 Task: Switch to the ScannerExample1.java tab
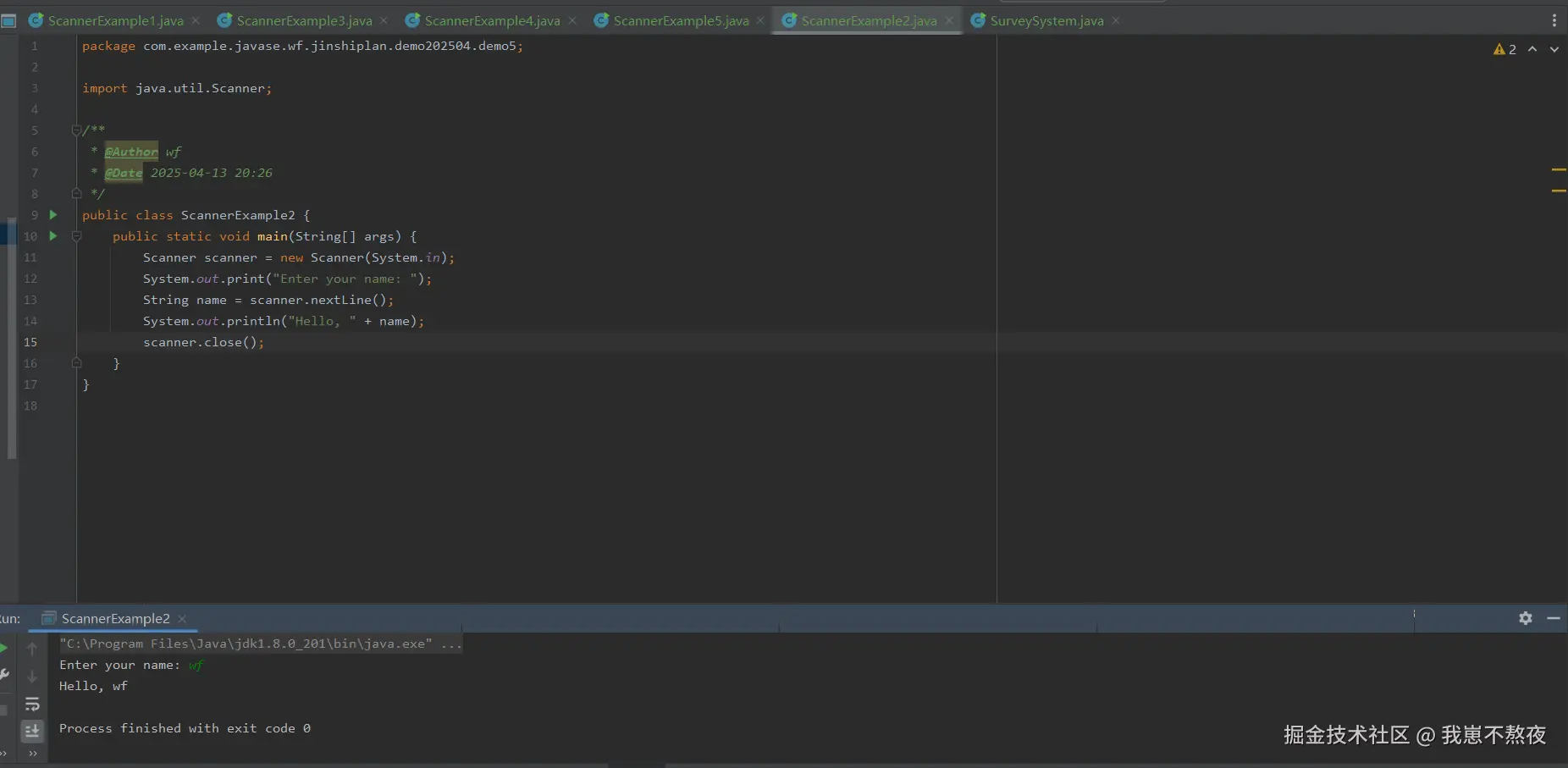click(x=115, y=20)
